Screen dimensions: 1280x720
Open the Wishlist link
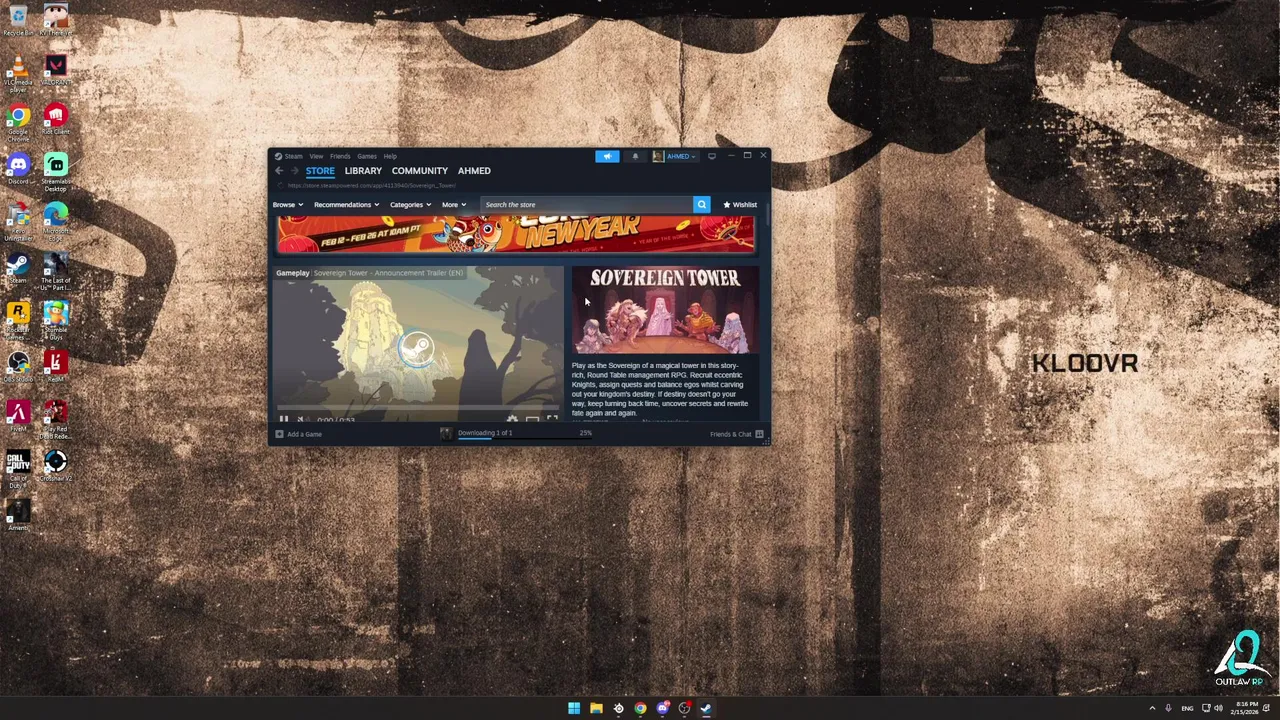pos(740,205)
